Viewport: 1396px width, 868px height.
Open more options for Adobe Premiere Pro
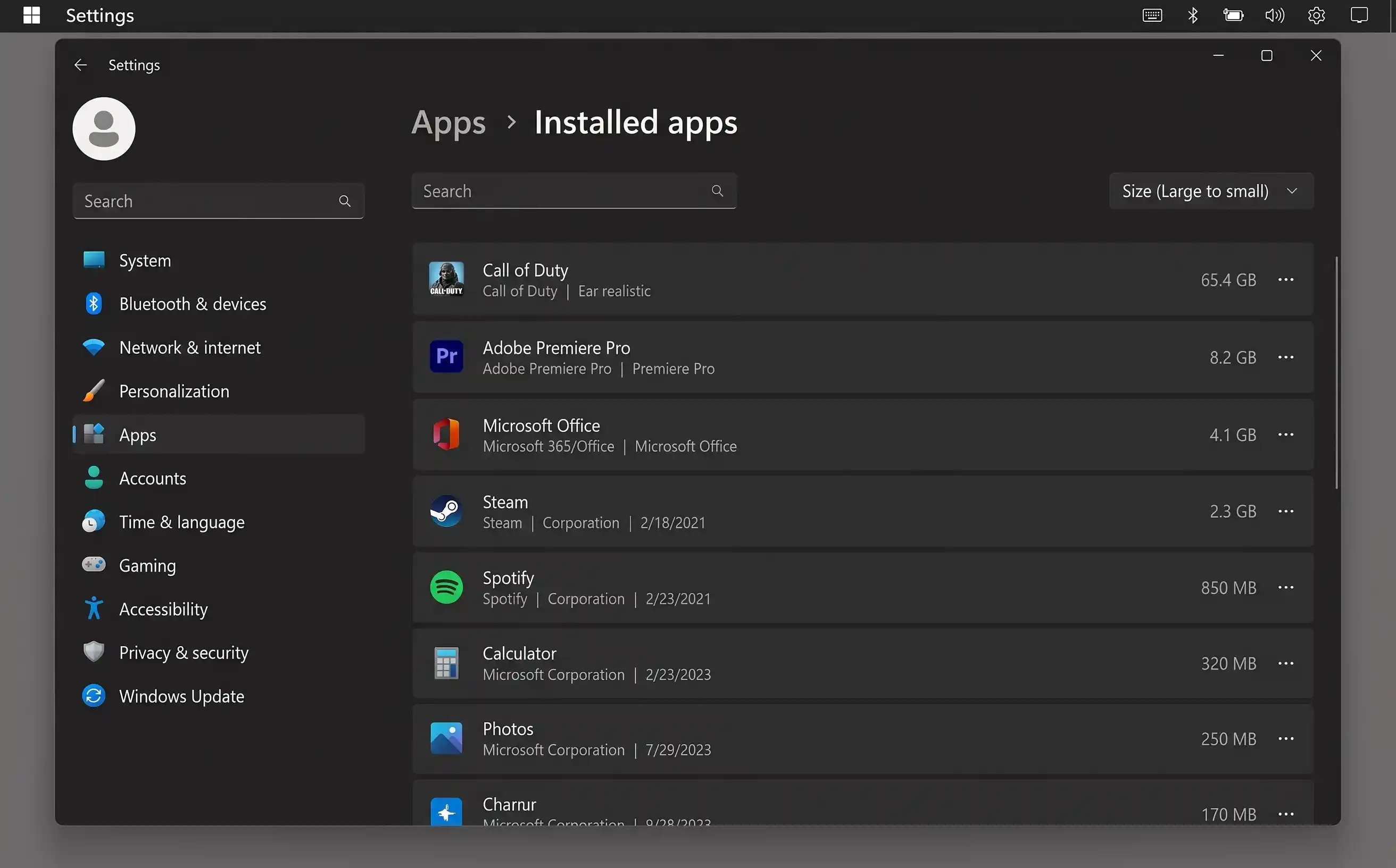pyautogui.click(x=1286, y=357)
